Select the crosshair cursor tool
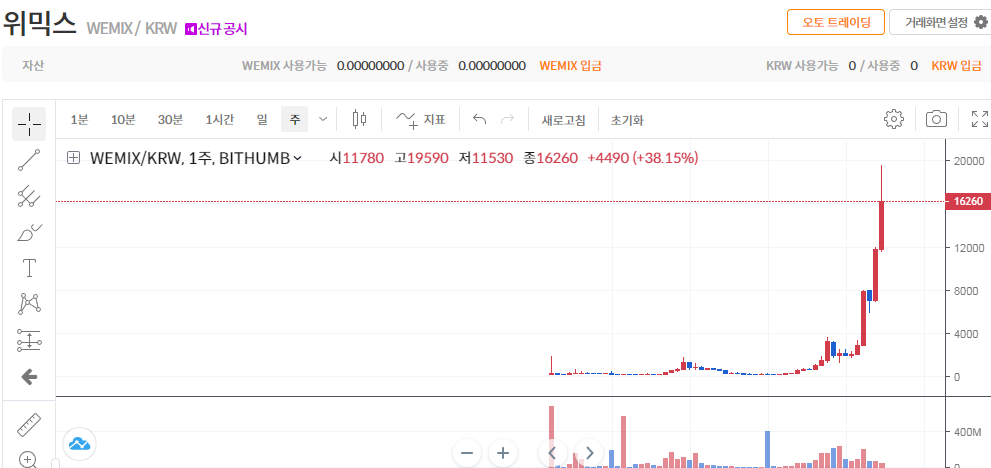The height and width of the screenshot is (468, 991). pos(29,124)
